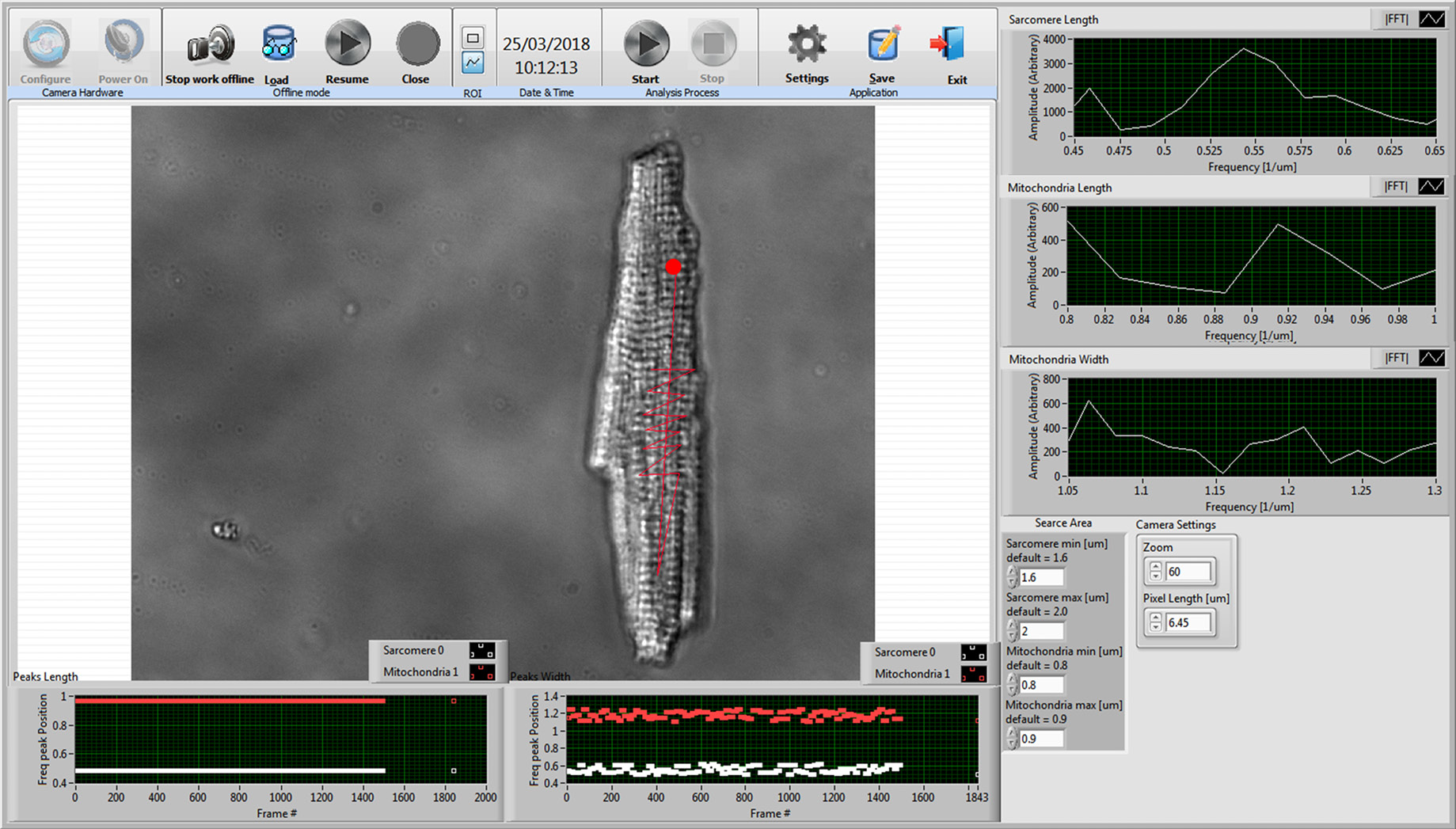Open the Settings gear
Image resolution: width=1456 pixels, height=829 pixels.
tap(807, 45)
